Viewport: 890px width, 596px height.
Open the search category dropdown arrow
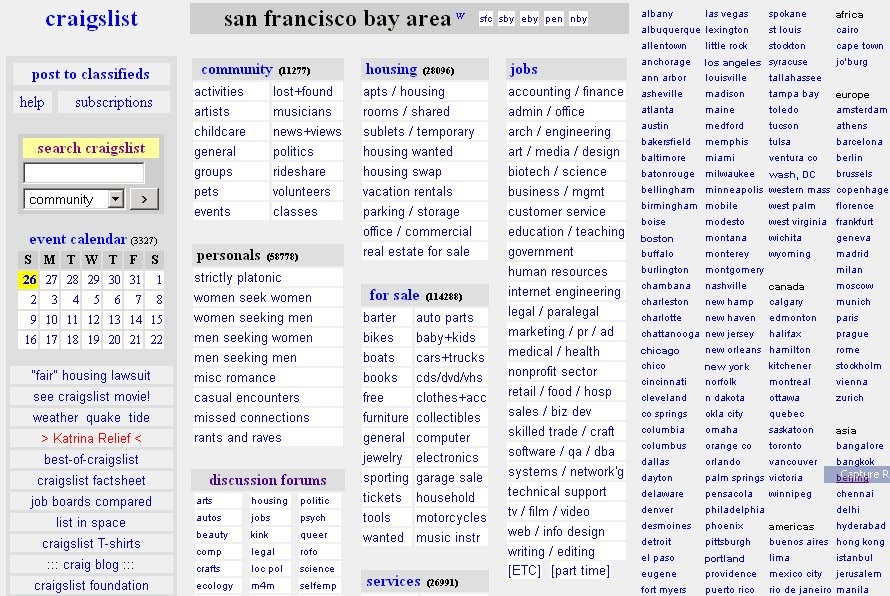pyautogui.click(x=116, y=199)
